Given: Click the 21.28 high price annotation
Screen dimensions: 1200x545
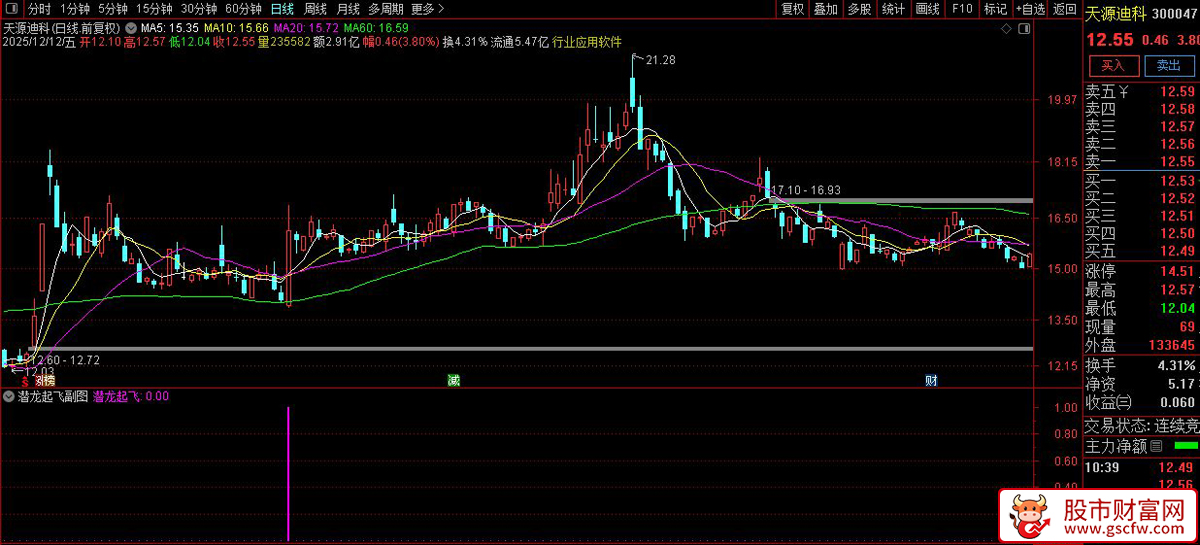Looking at the screenshot, I should (x=660, y=61).
